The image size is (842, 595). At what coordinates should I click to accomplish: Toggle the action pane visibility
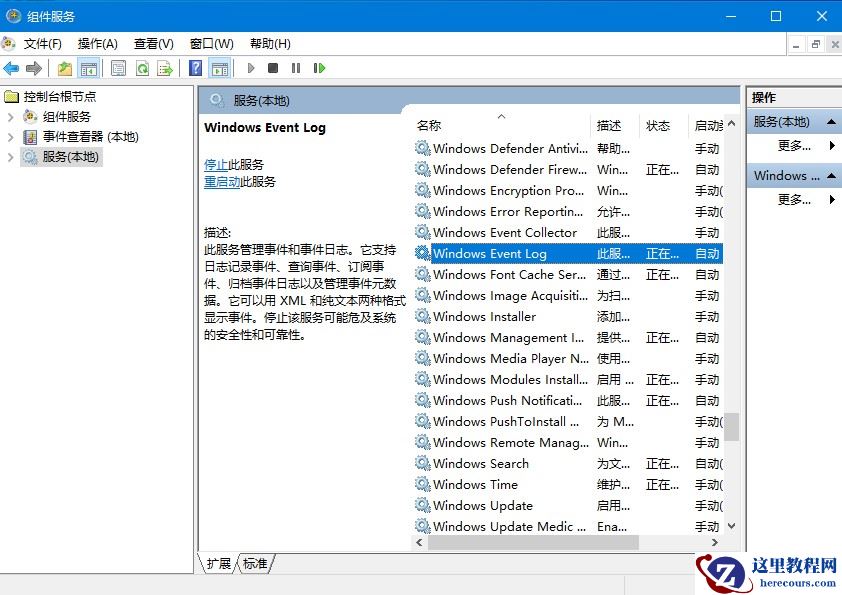point(220,68)
